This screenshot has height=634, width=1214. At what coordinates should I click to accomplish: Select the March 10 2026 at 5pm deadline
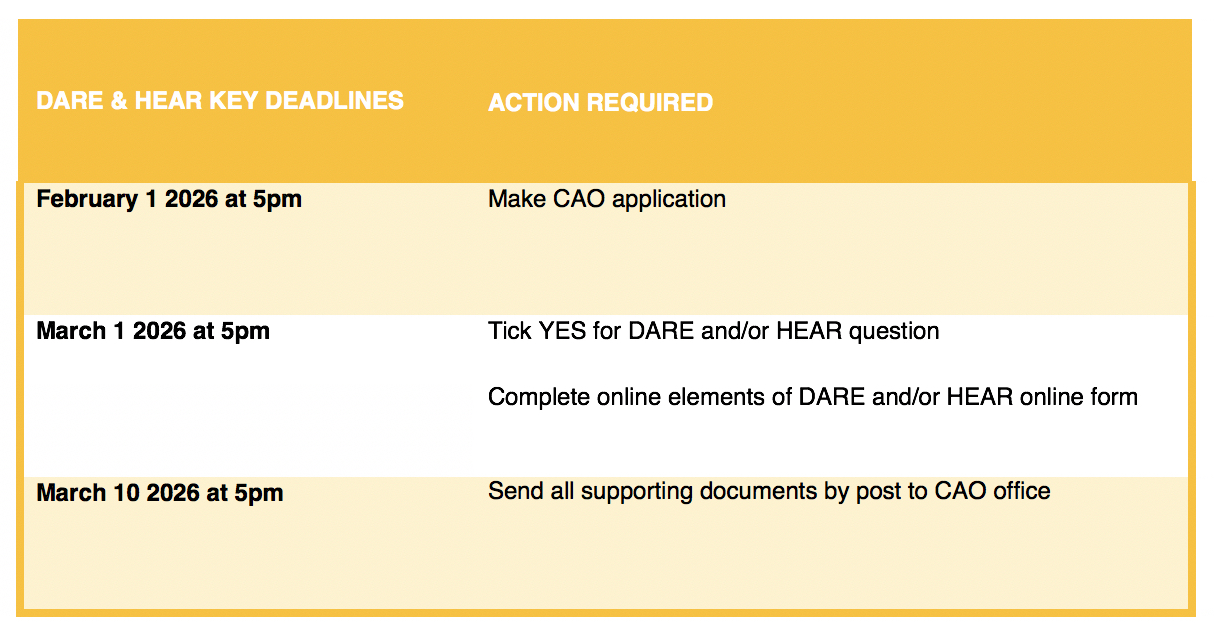click(x=160, y=493)
